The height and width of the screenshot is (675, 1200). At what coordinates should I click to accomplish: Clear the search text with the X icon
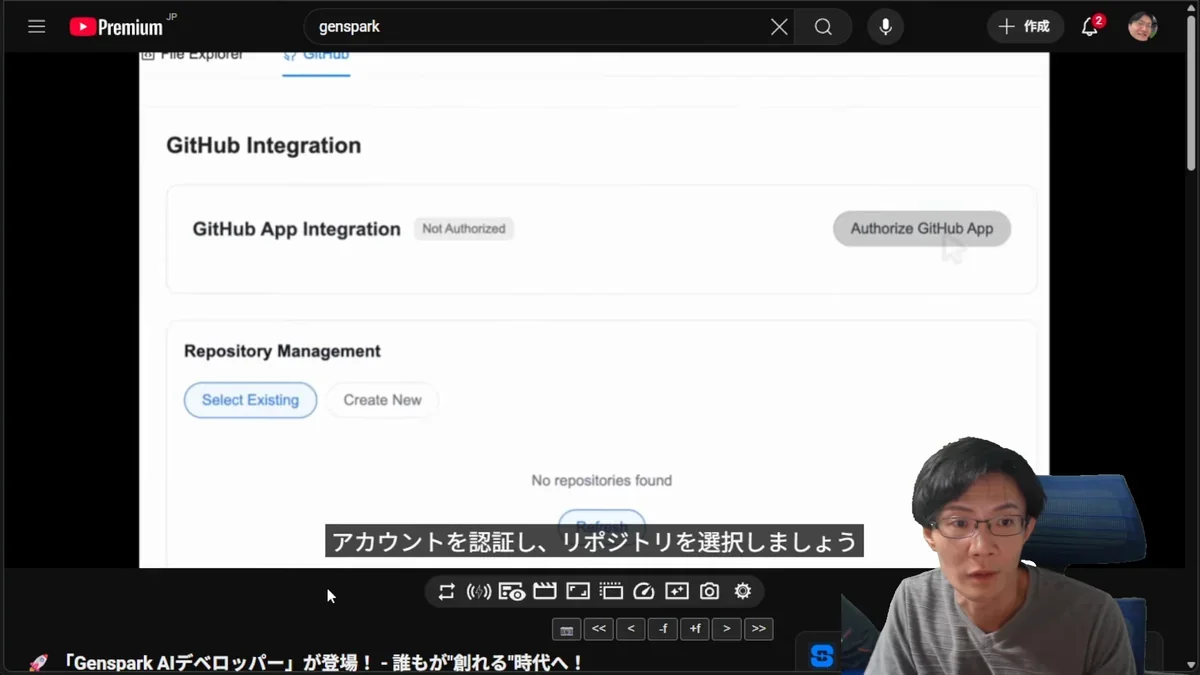[779, 27]
